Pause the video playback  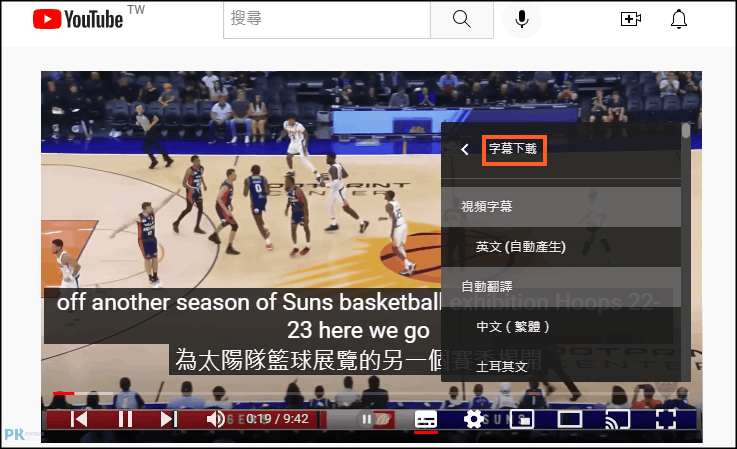tap(125, 419)
